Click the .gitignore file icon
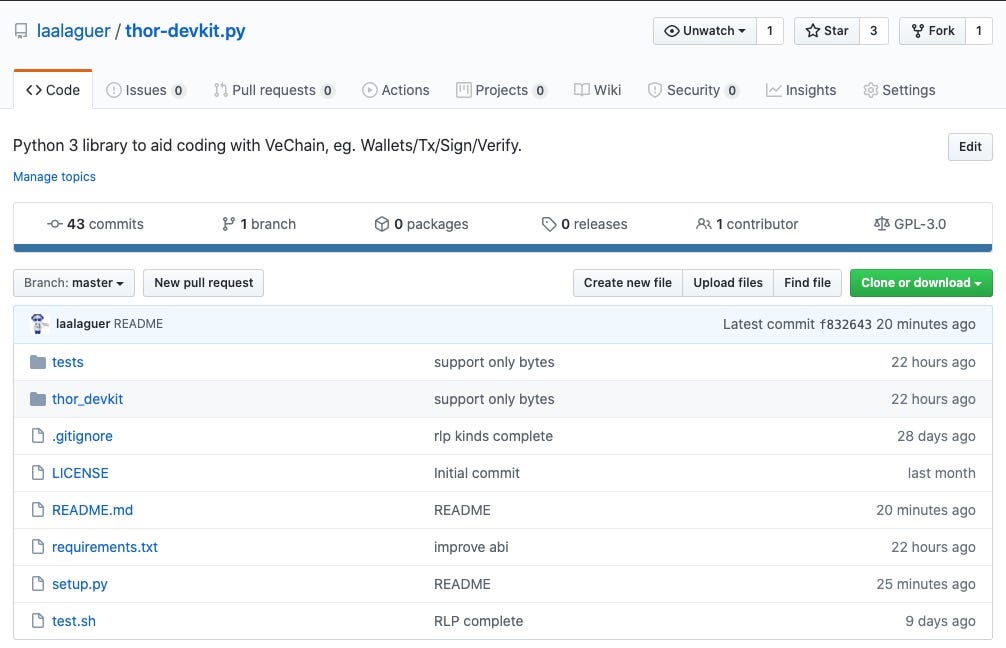The image size is (1006, 648). coord(38,436)
